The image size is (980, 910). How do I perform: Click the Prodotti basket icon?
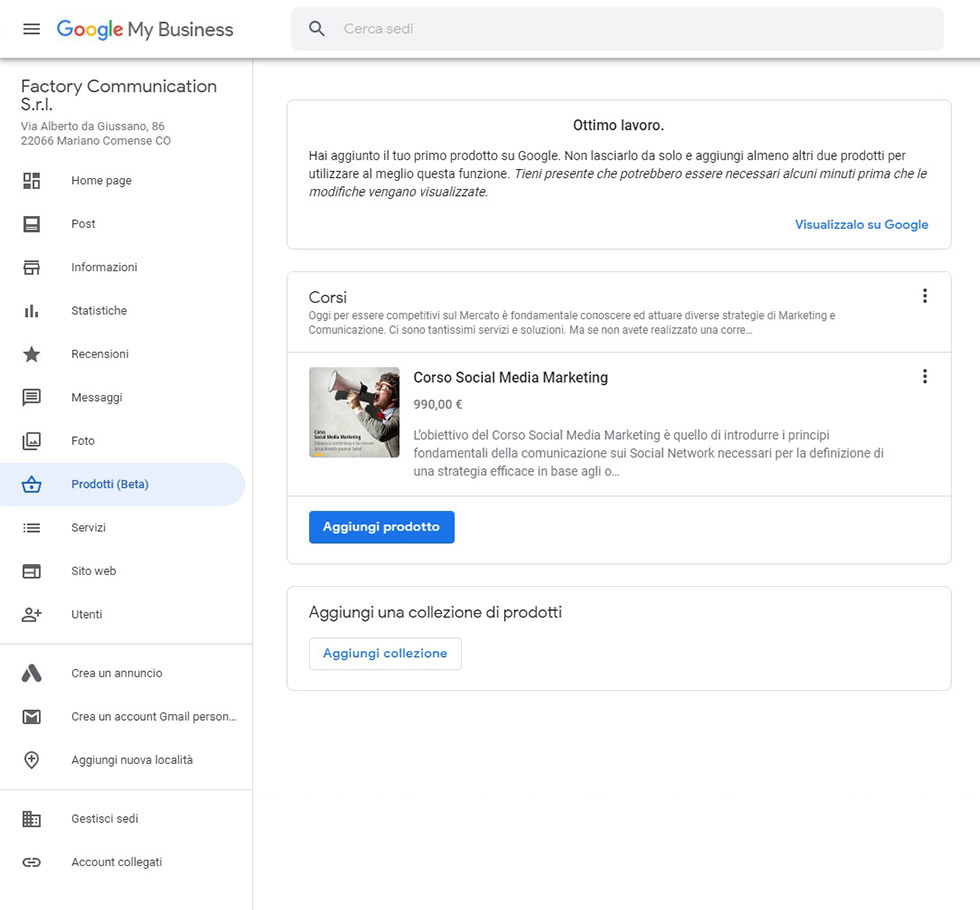(31, 484)
